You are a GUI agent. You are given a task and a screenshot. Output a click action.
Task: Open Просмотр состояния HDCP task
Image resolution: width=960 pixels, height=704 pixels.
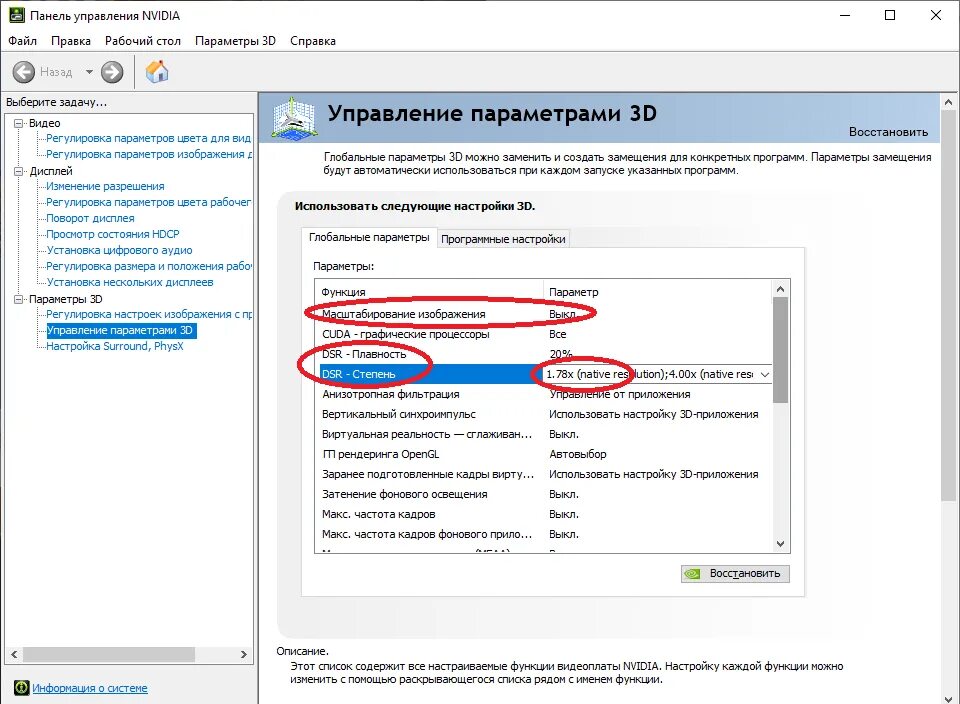coord(113,234)
